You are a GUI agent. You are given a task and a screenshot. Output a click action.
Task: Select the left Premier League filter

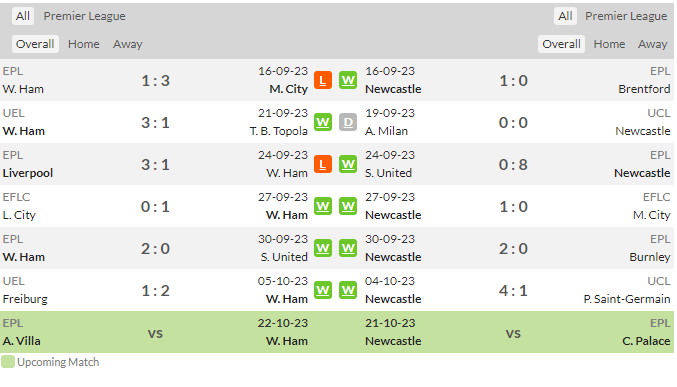click(x=85, y=16)
